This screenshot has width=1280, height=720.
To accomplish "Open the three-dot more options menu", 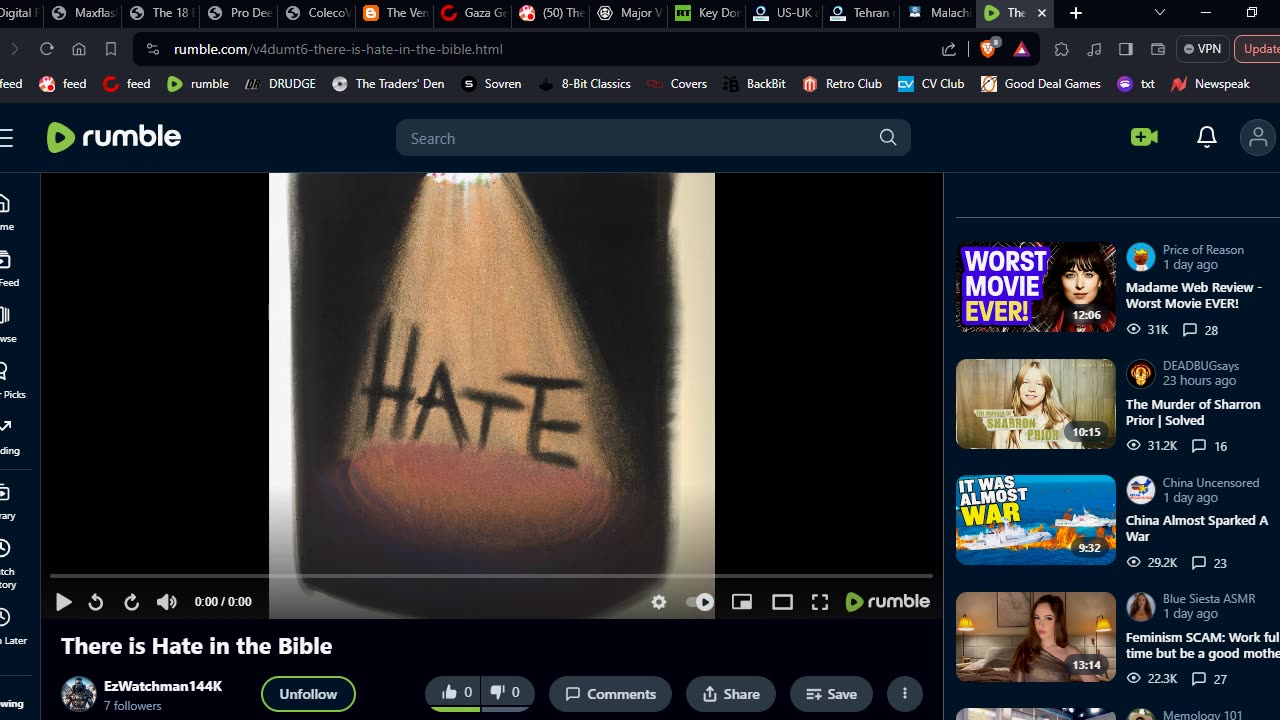I will 905,694.
